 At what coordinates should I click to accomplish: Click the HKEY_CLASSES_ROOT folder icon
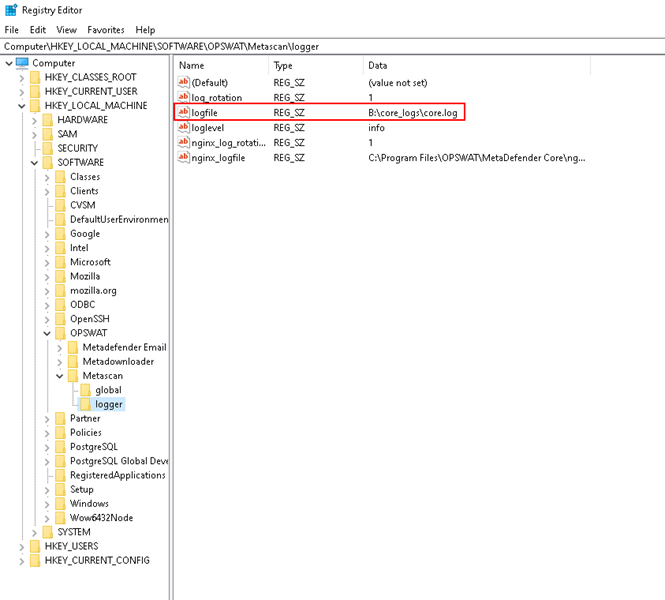(35, 77)
